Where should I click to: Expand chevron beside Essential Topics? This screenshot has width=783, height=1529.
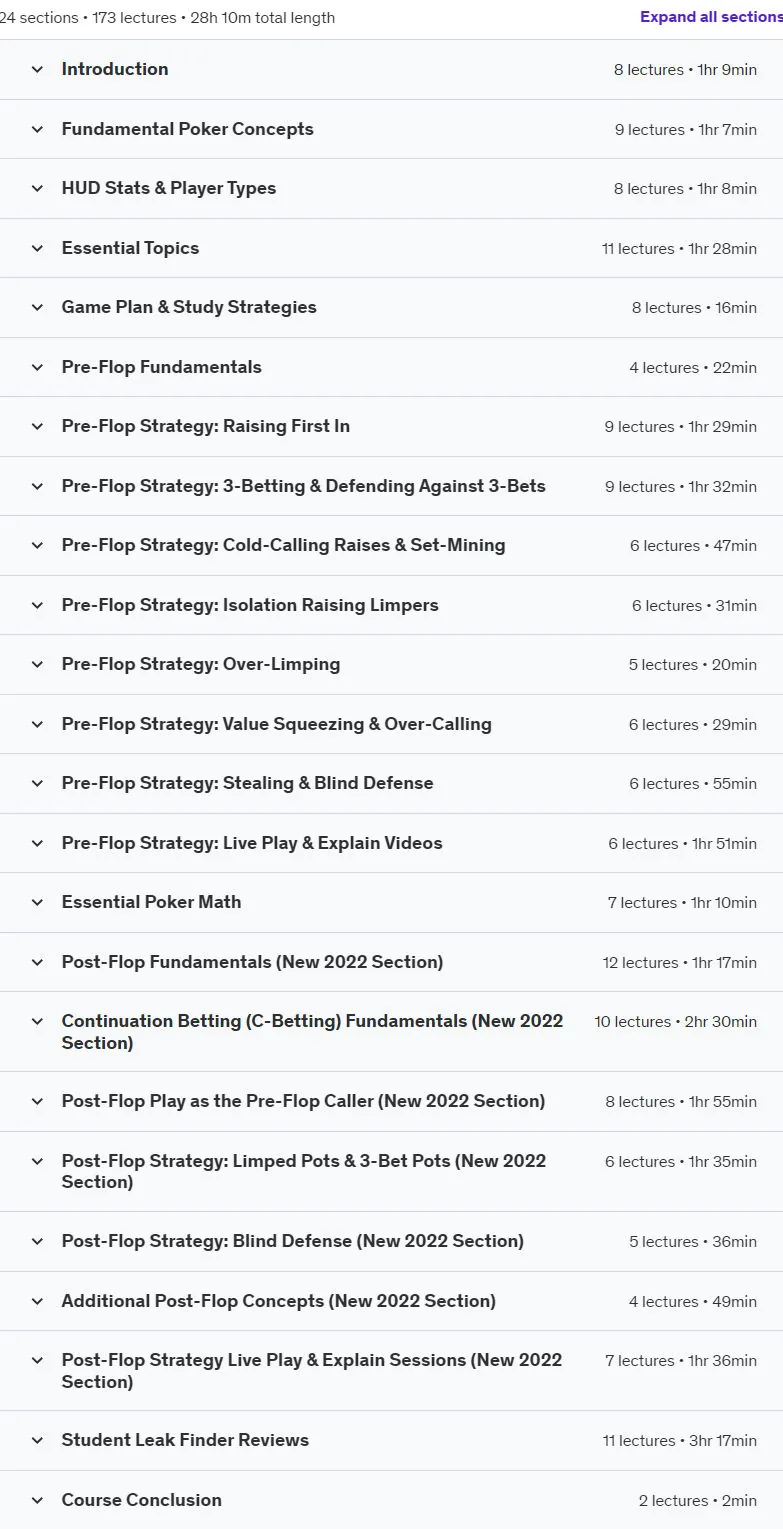click(x=37, y=248)
